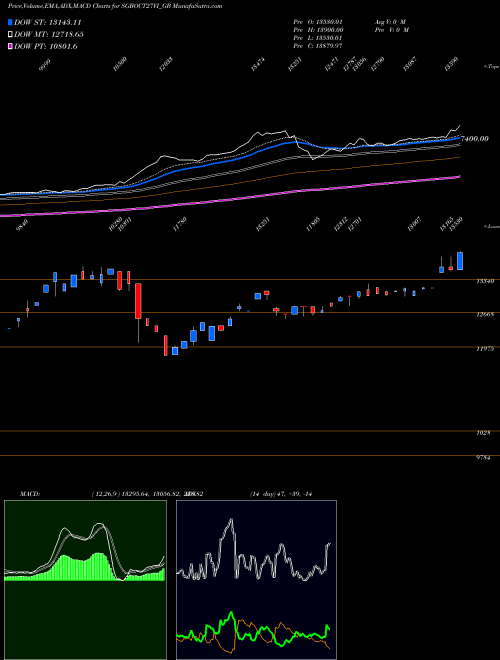The height and width of the screenshot is (660, 500).
Task: Click the 7400.00 label on EMA chart
Action: 475,138
